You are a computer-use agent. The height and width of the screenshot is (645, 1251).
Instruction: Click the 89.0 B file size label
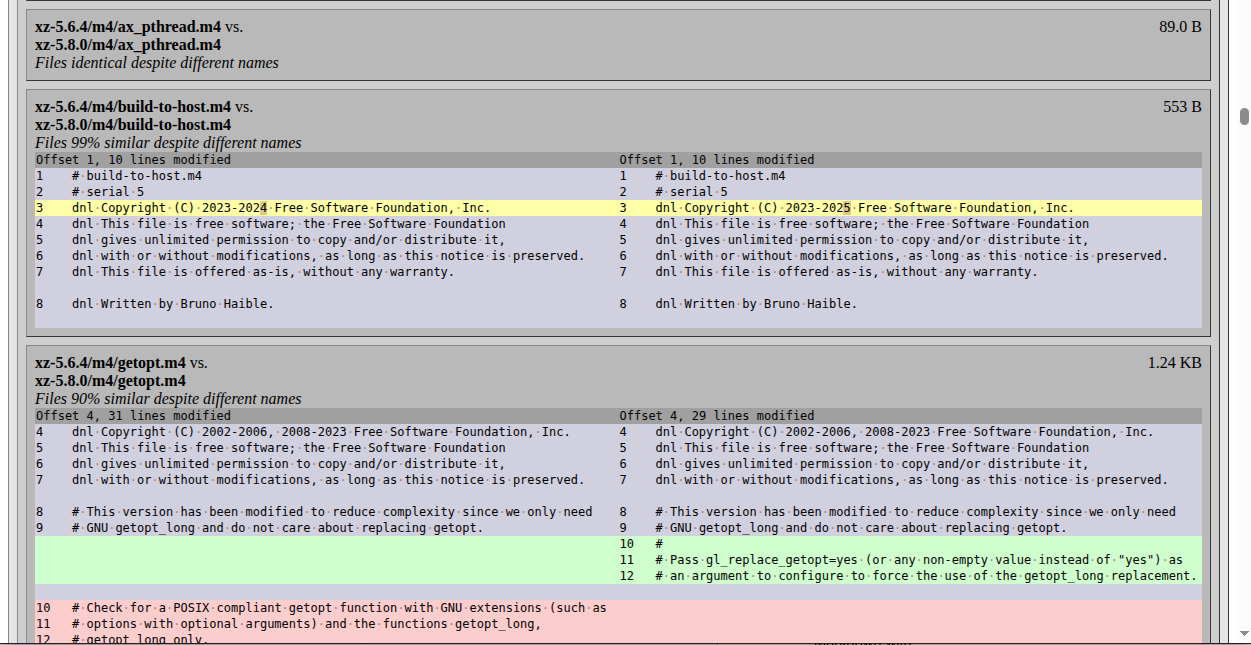(1180, 27)
